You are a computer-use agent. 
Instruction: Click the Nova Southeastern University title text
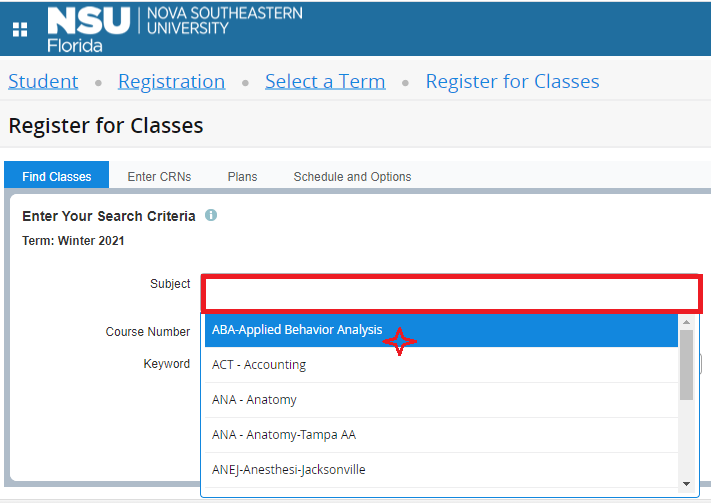[x=224, y=20]
